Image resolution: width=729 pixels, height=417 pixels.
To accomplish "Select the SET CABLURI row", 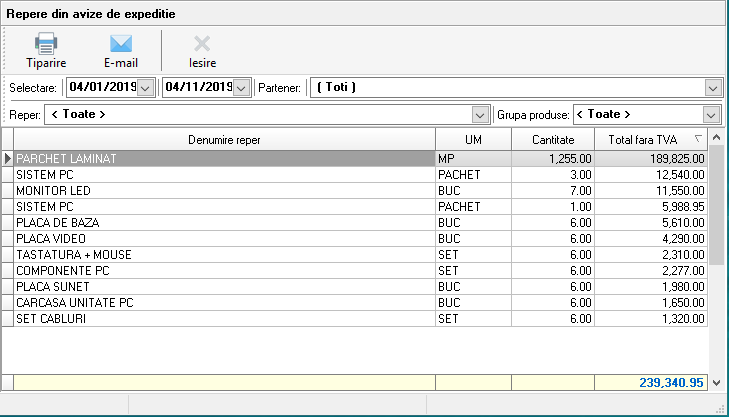I will tap(224, 318).
